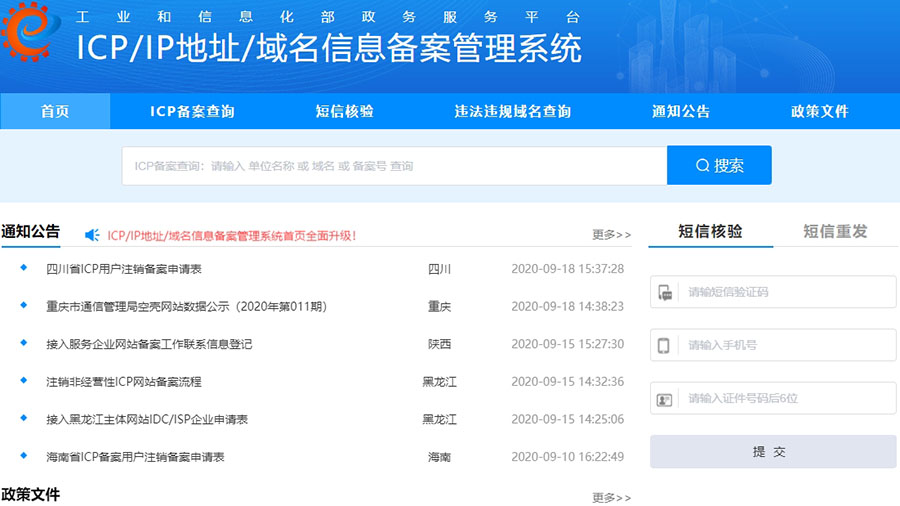
Task: Click the megaphone announcement icon
Action: [x=92, y=235]
